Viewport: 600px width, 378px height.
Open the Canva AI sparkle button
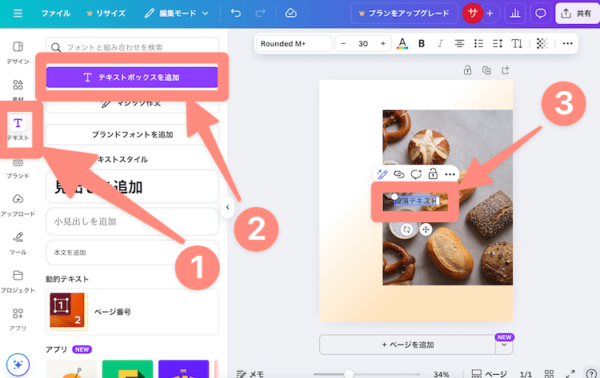click(x=18, y=364)
